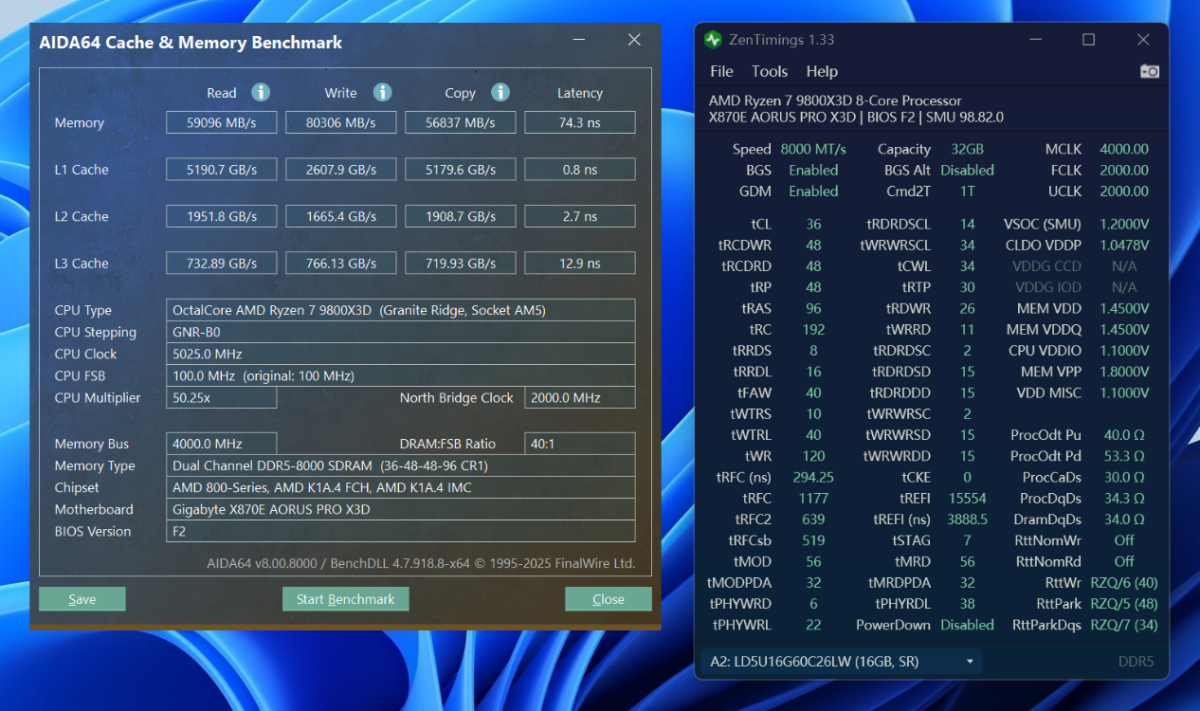This screenshot has height=711, width=1200.
Task: Click the CPU Type value field
Action: [400, 310]
